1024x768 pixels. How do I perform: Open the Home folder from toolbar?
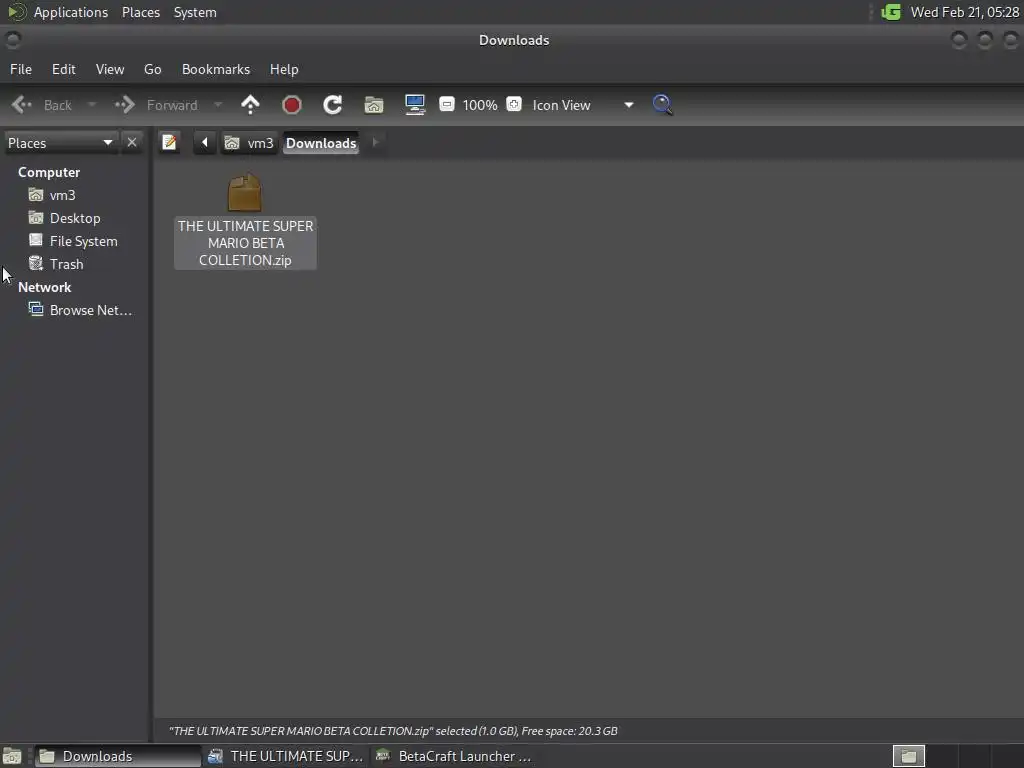pos(374,104)
